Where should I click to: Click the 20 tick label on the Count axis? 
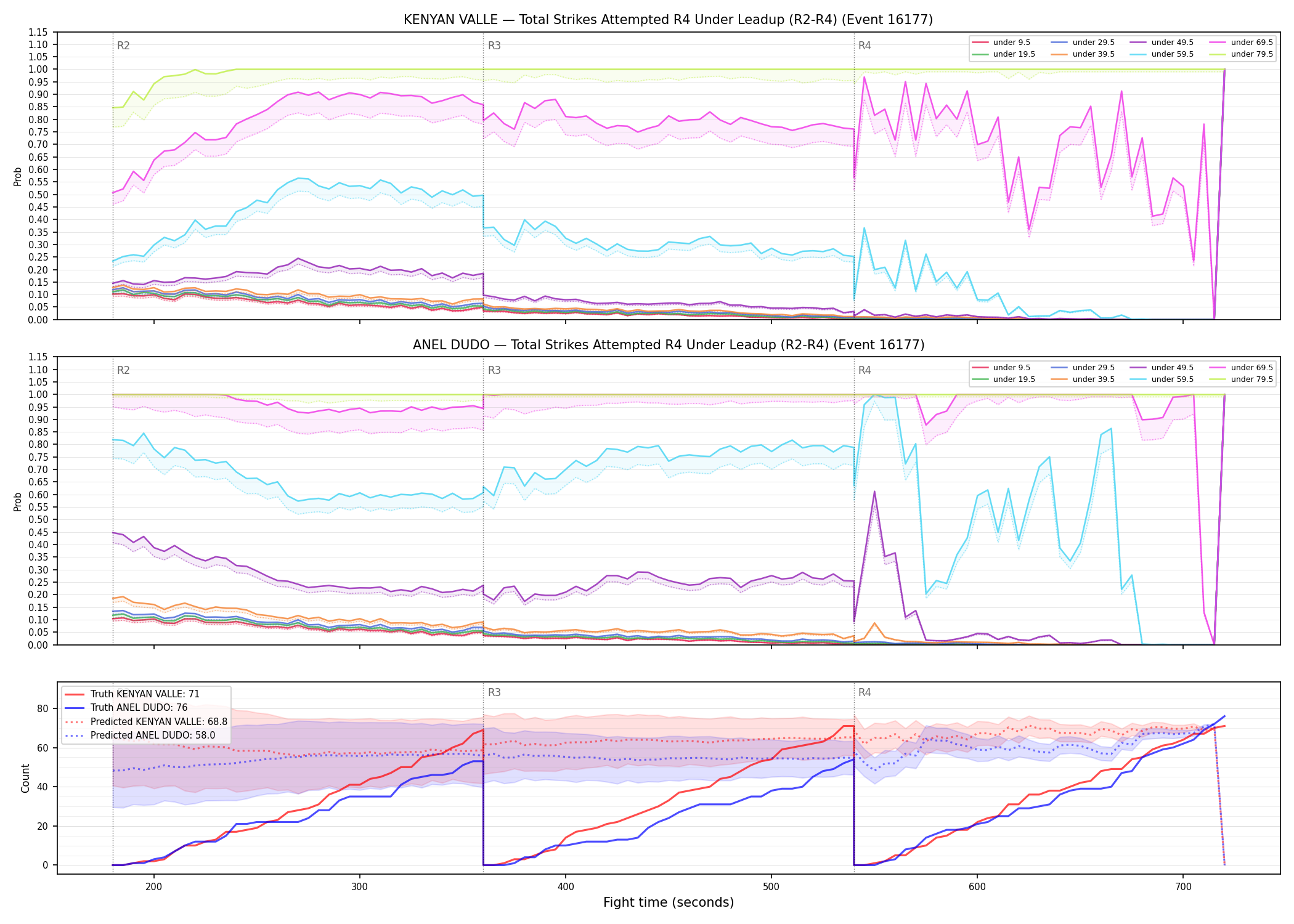click(x=42, y=826)
